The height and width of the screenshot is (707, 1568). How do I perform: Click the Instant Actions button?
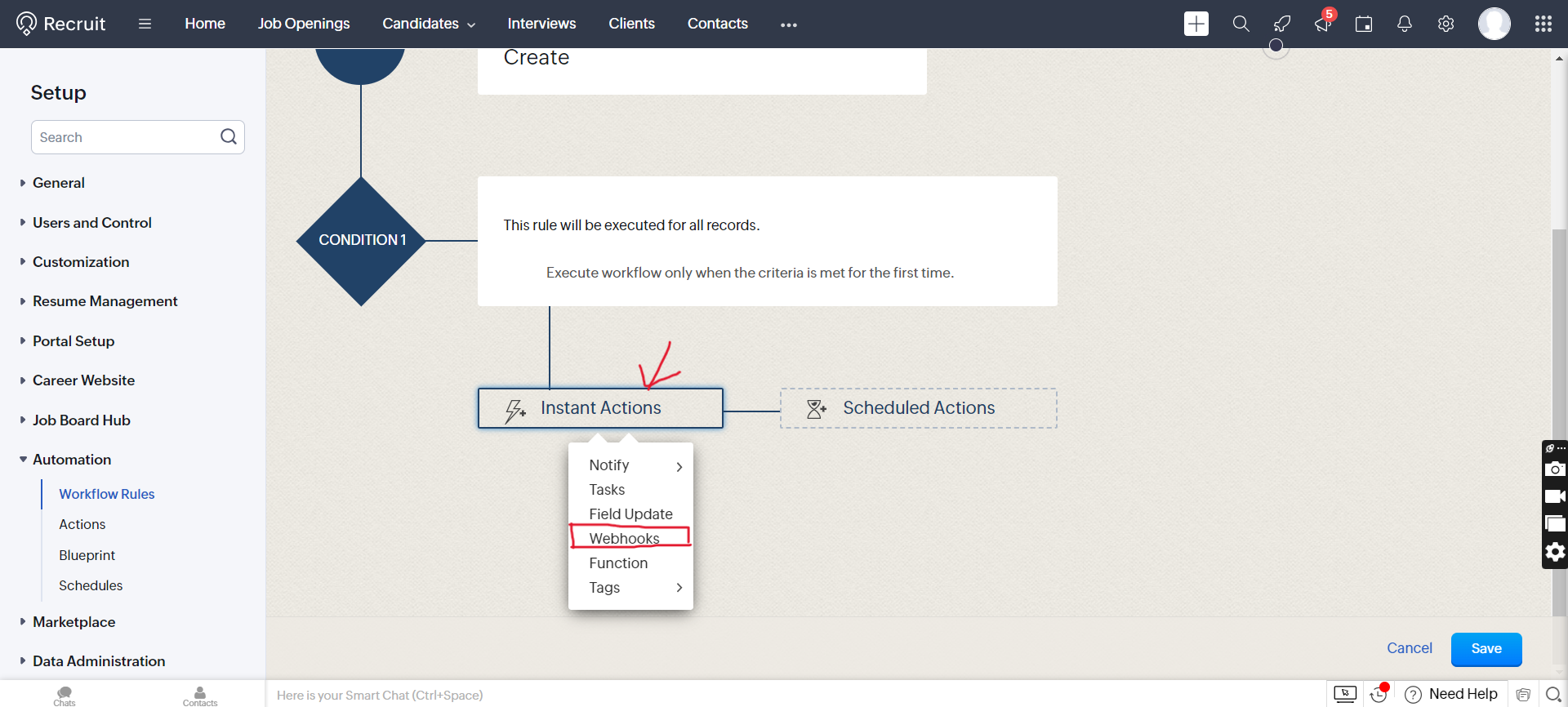tap(600, 408)
